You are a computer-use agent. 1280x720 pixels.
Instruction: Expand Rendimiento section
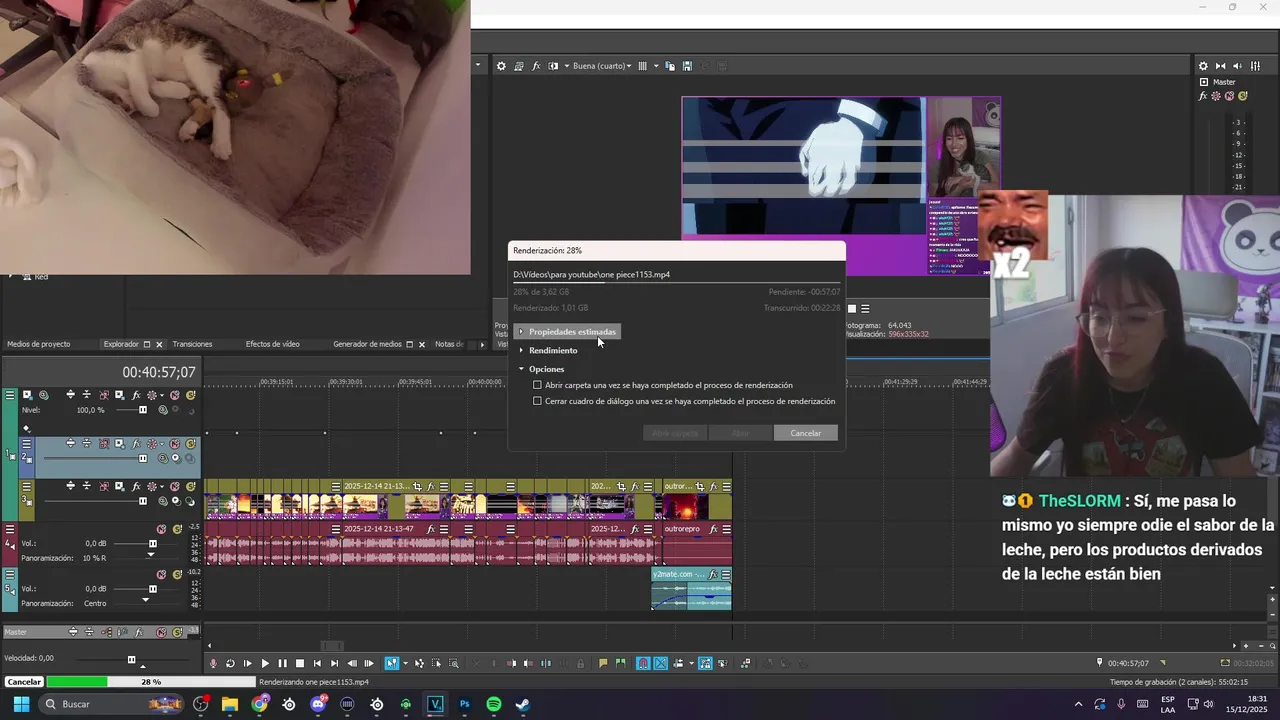coord(548,350)
